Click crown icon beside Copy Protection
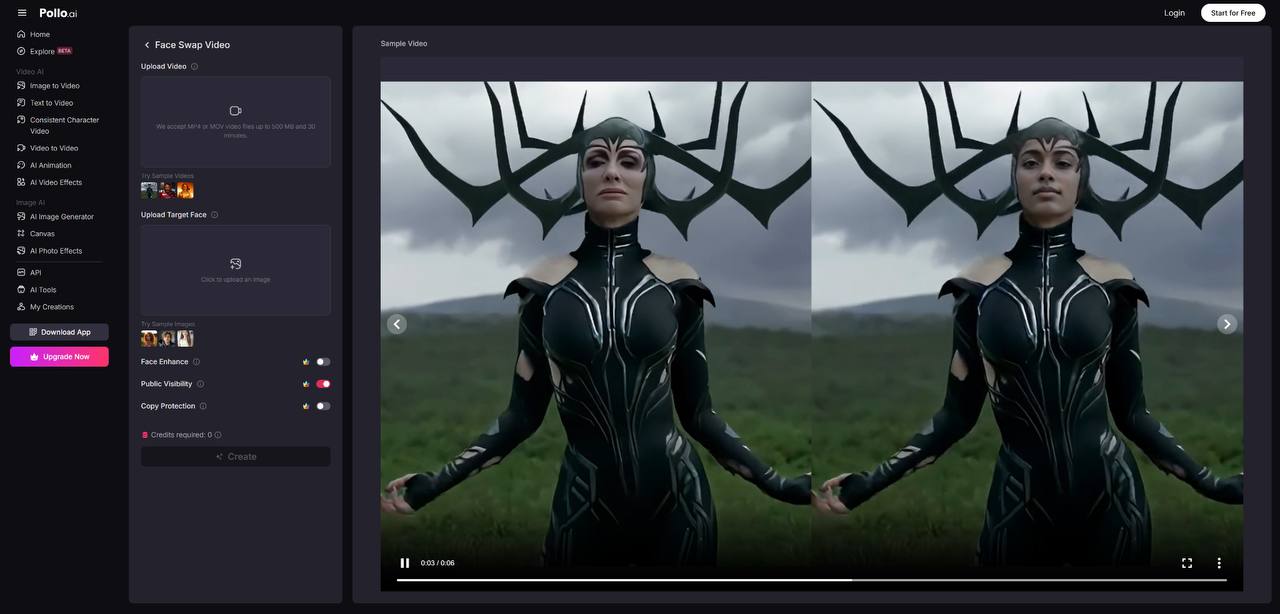 306,406
